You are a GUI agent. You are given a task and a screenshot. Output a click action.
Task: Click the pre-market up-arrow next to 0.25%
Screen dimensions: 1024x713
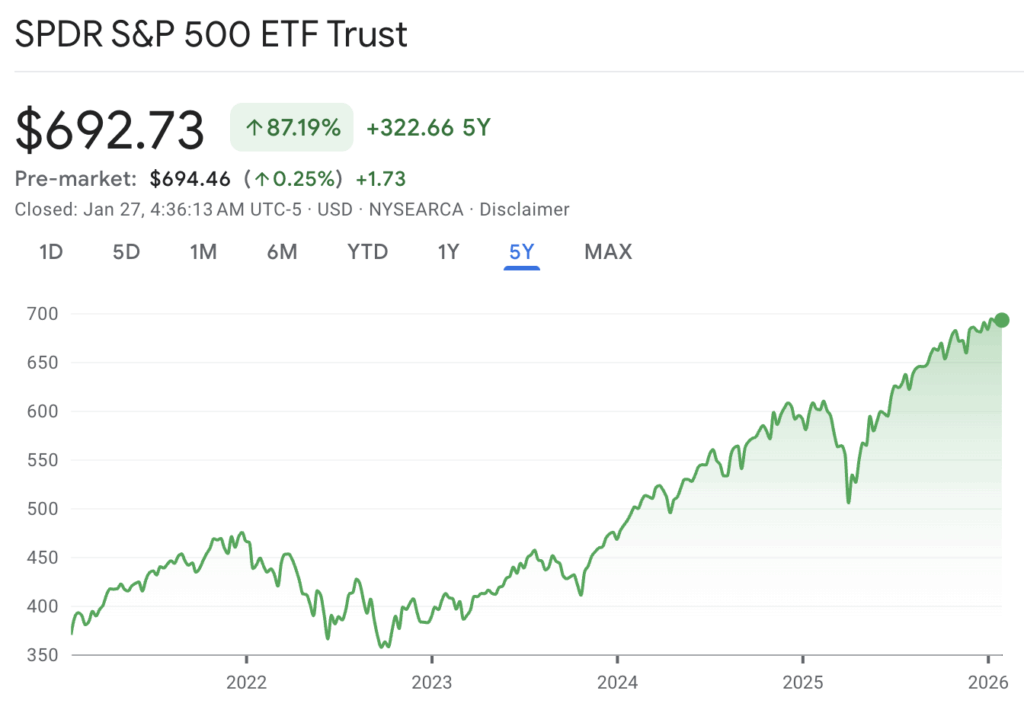coord(261,180)
